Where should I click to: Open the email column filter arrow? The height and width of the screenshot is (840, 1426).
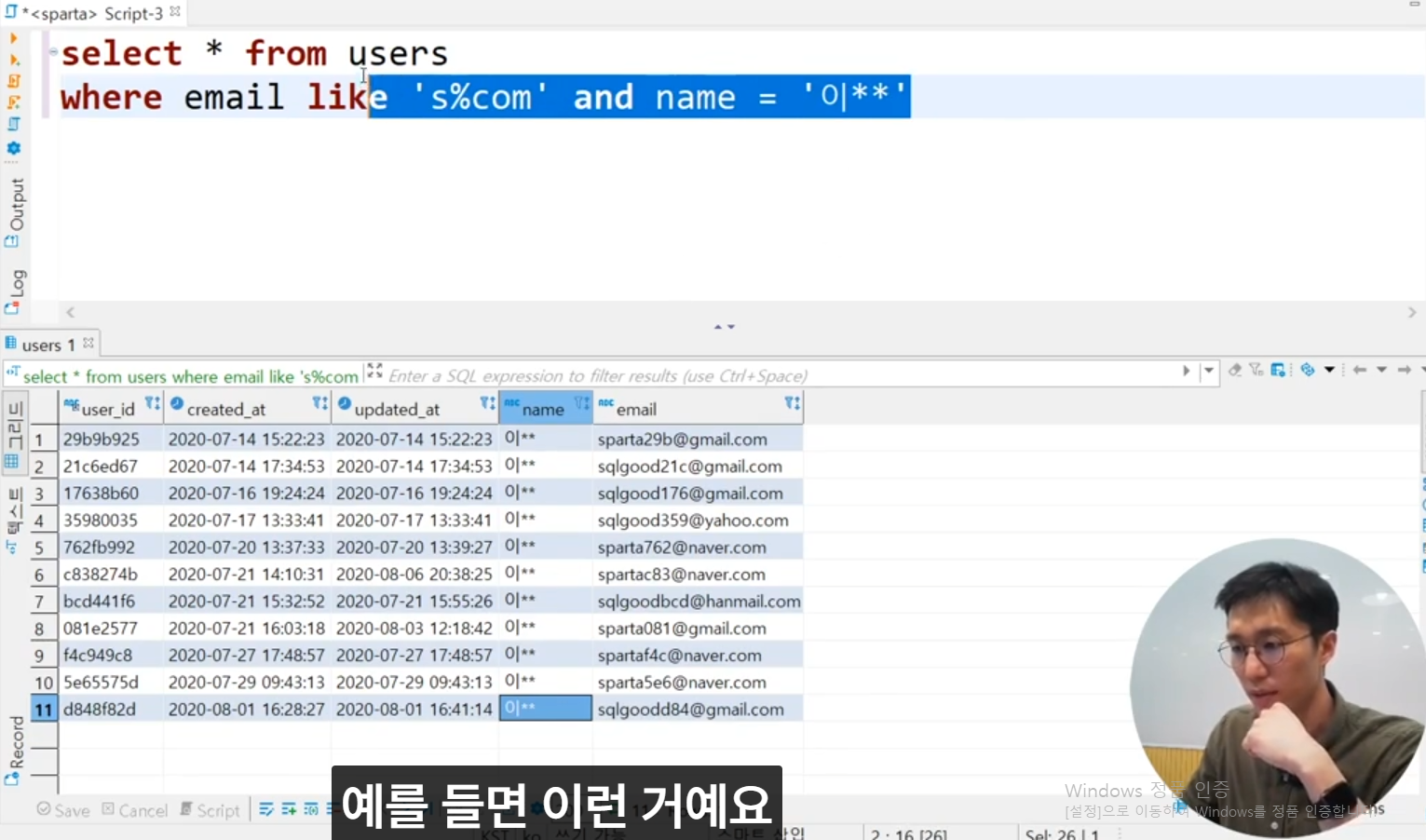pos(793,403)
